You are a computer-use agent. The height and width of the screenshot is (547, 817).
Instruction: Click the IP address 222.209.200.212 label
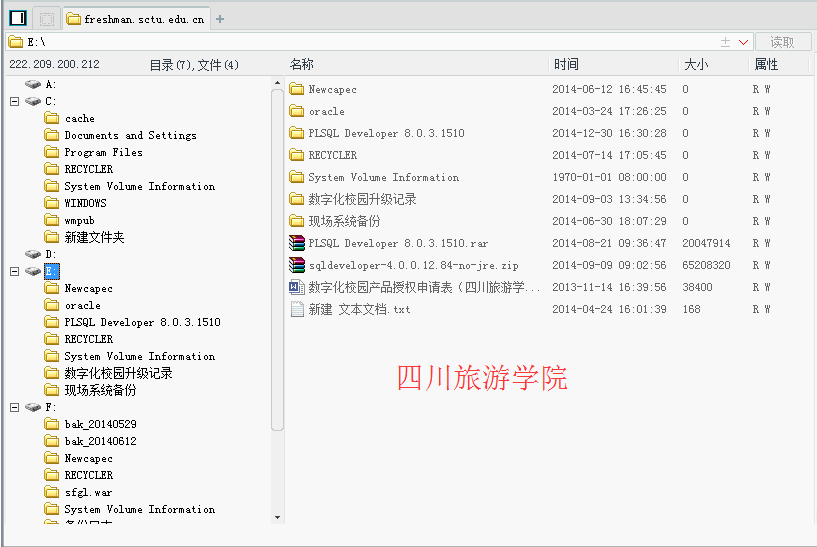coord(54,64)
